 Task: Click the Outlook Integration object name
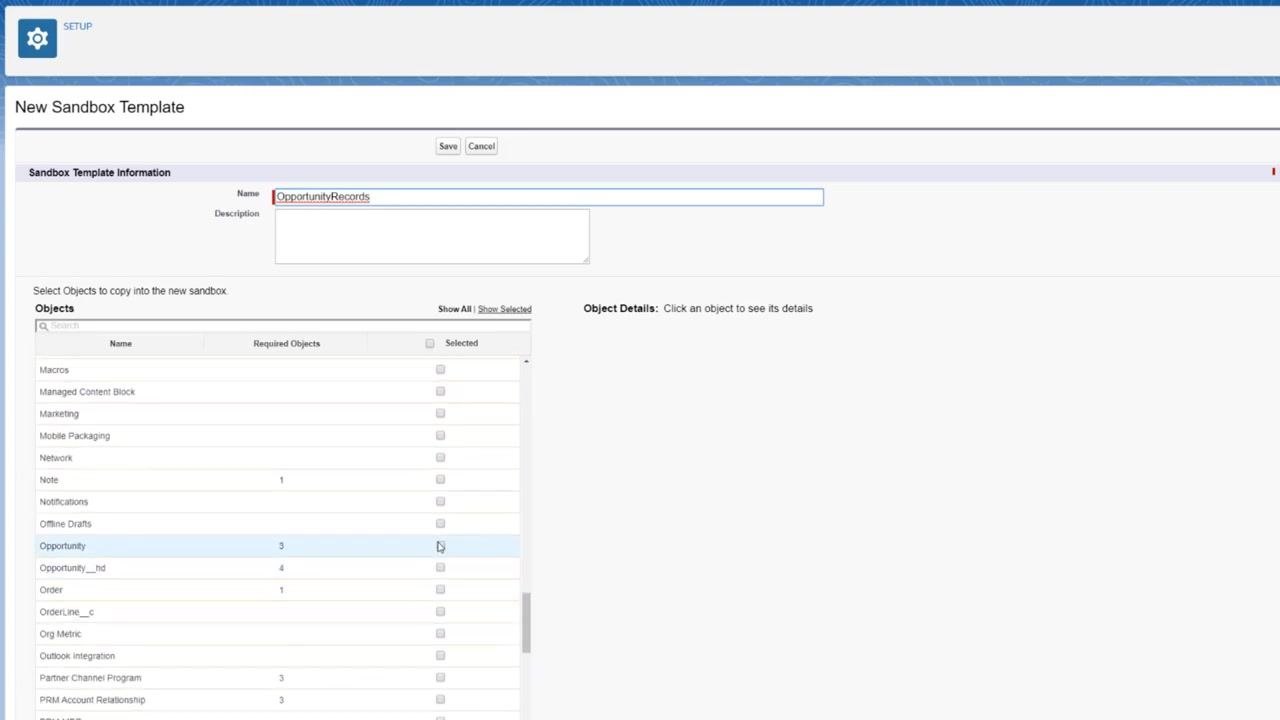pos(77,656)
